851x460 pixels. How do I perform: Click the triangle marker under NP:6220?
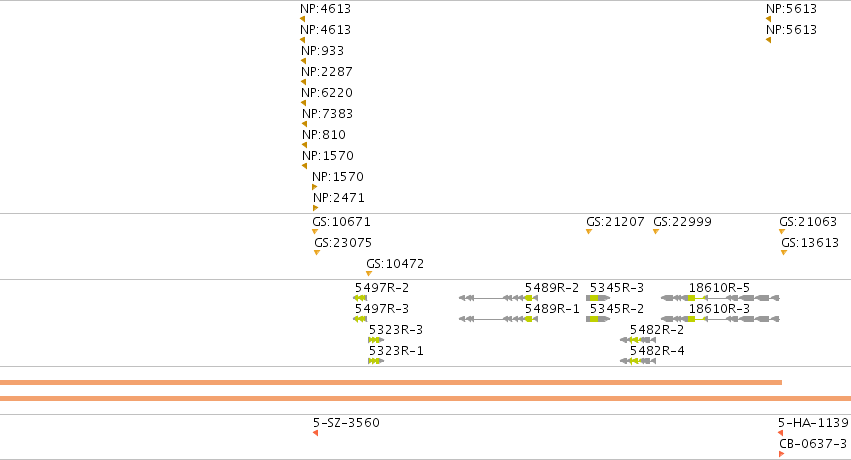tap(303, 103)
